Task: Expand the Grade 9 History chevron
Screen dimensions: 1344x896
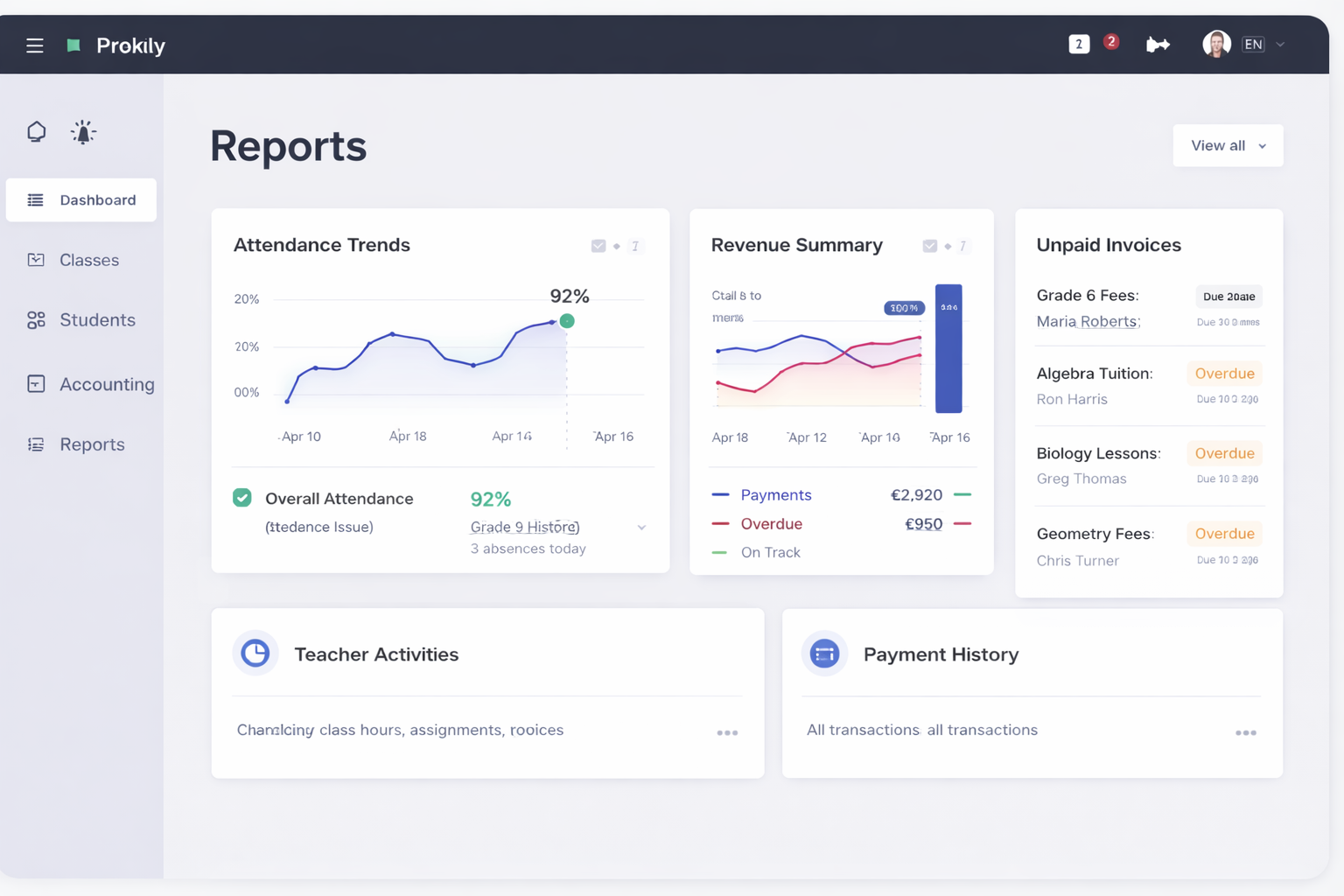Action: pos(641,528)
